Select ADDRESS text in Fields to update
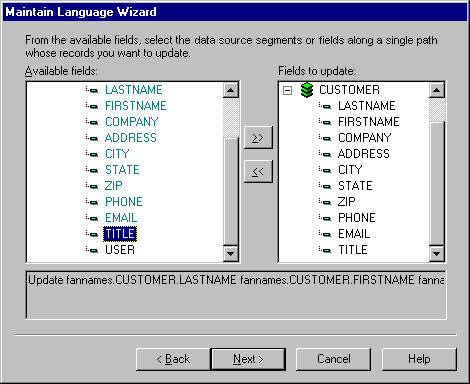This screenshot has height=384, width=470. pyautogui.click(x=364, y=154)
